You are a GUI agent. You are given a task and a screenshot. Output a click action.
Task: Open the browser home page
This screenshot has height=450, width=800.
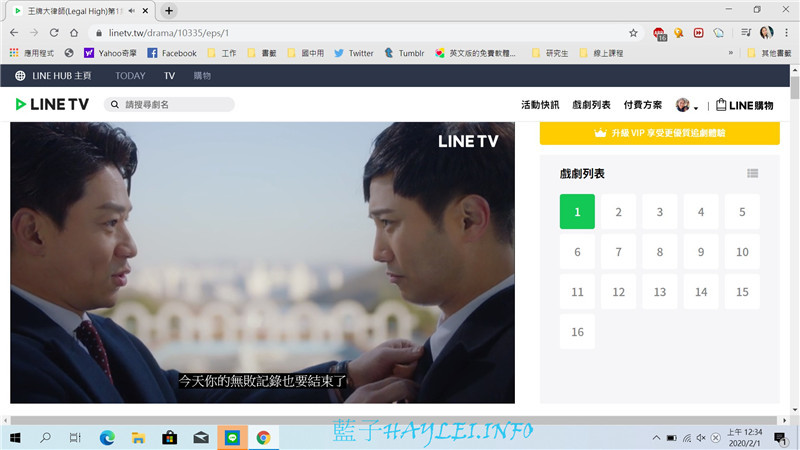[74, 33]
